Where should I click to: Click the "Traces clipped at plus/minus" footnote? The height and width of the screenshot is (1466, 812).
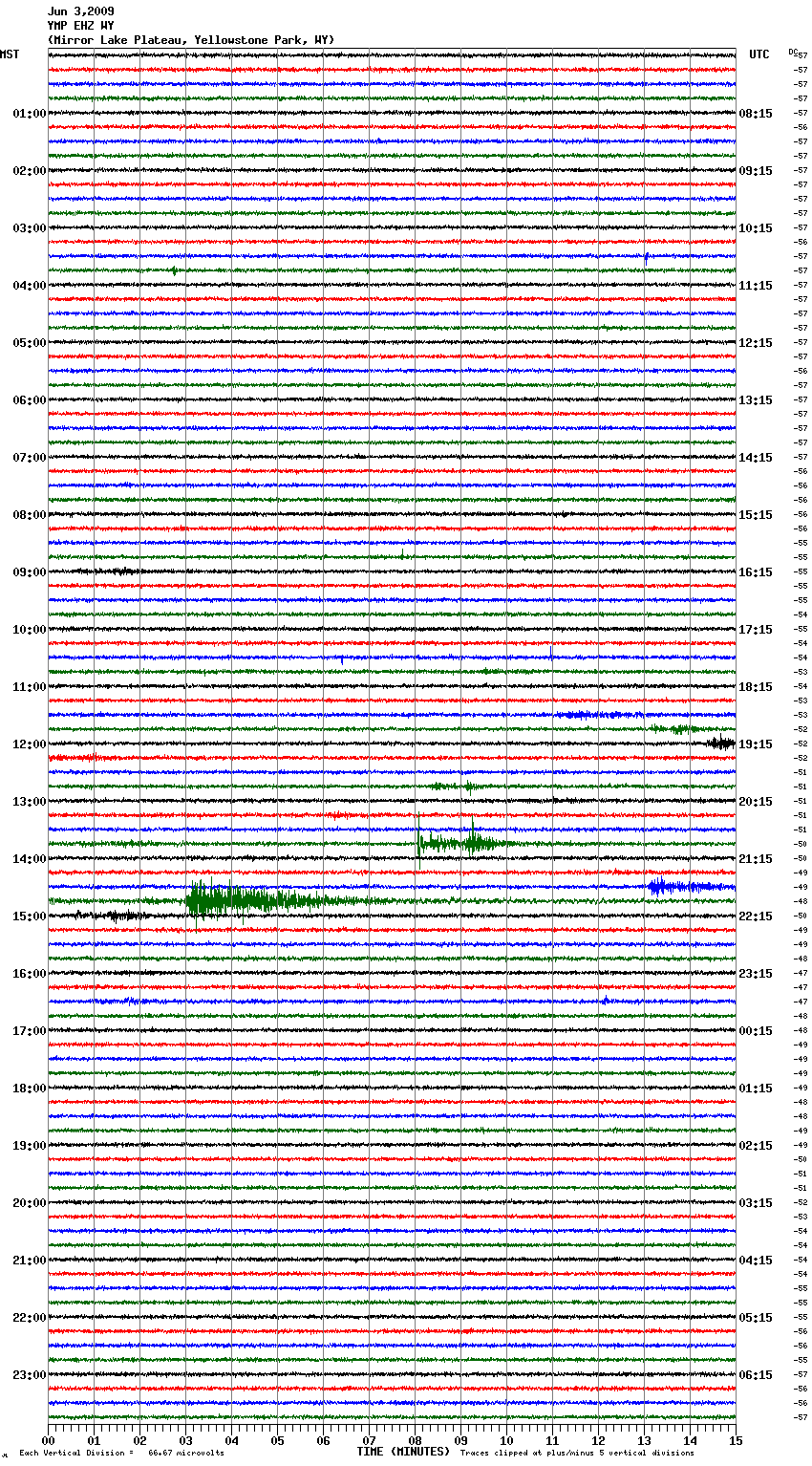577,1454
